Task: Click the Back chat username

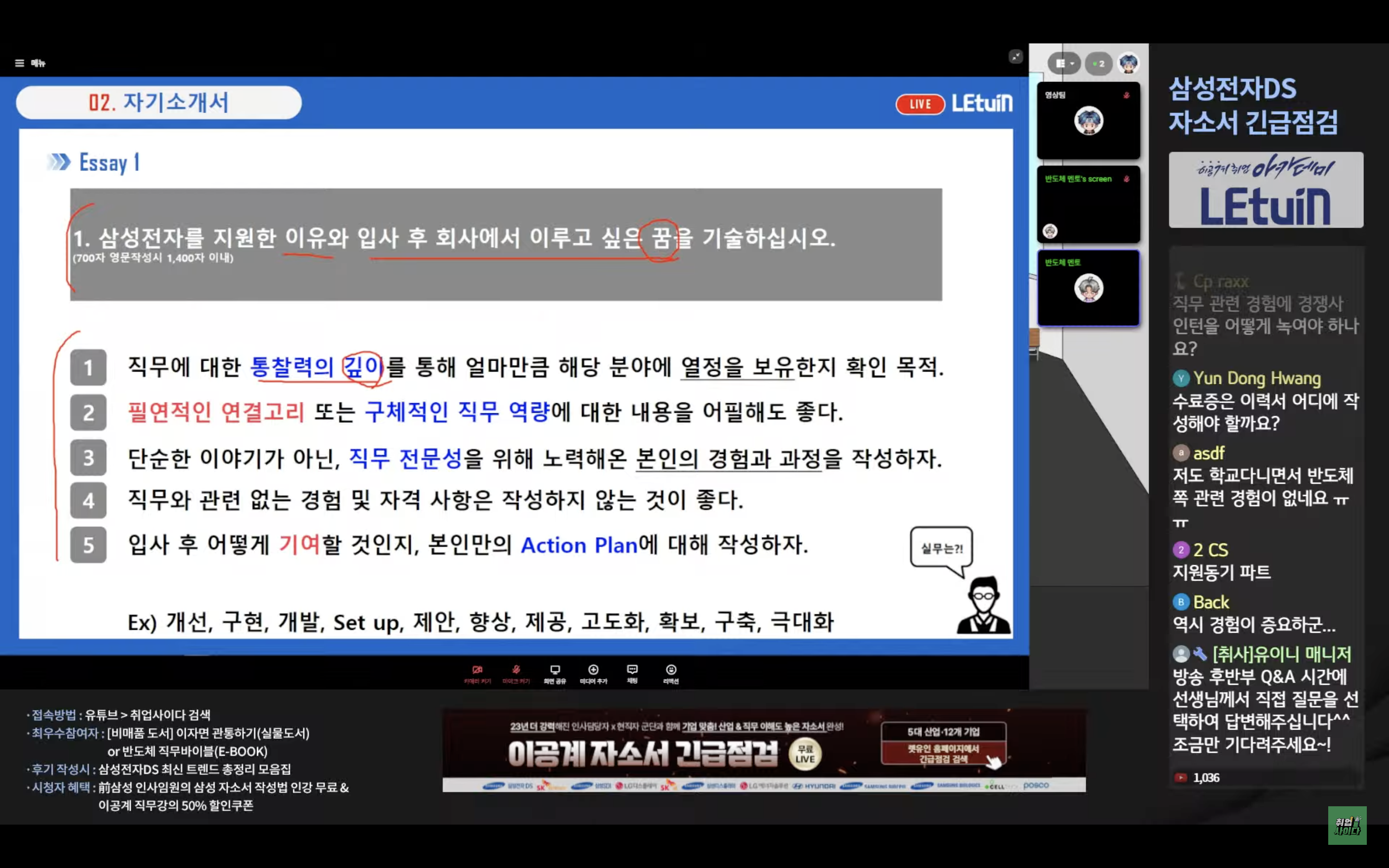Action: click(x=1211, y=602)
